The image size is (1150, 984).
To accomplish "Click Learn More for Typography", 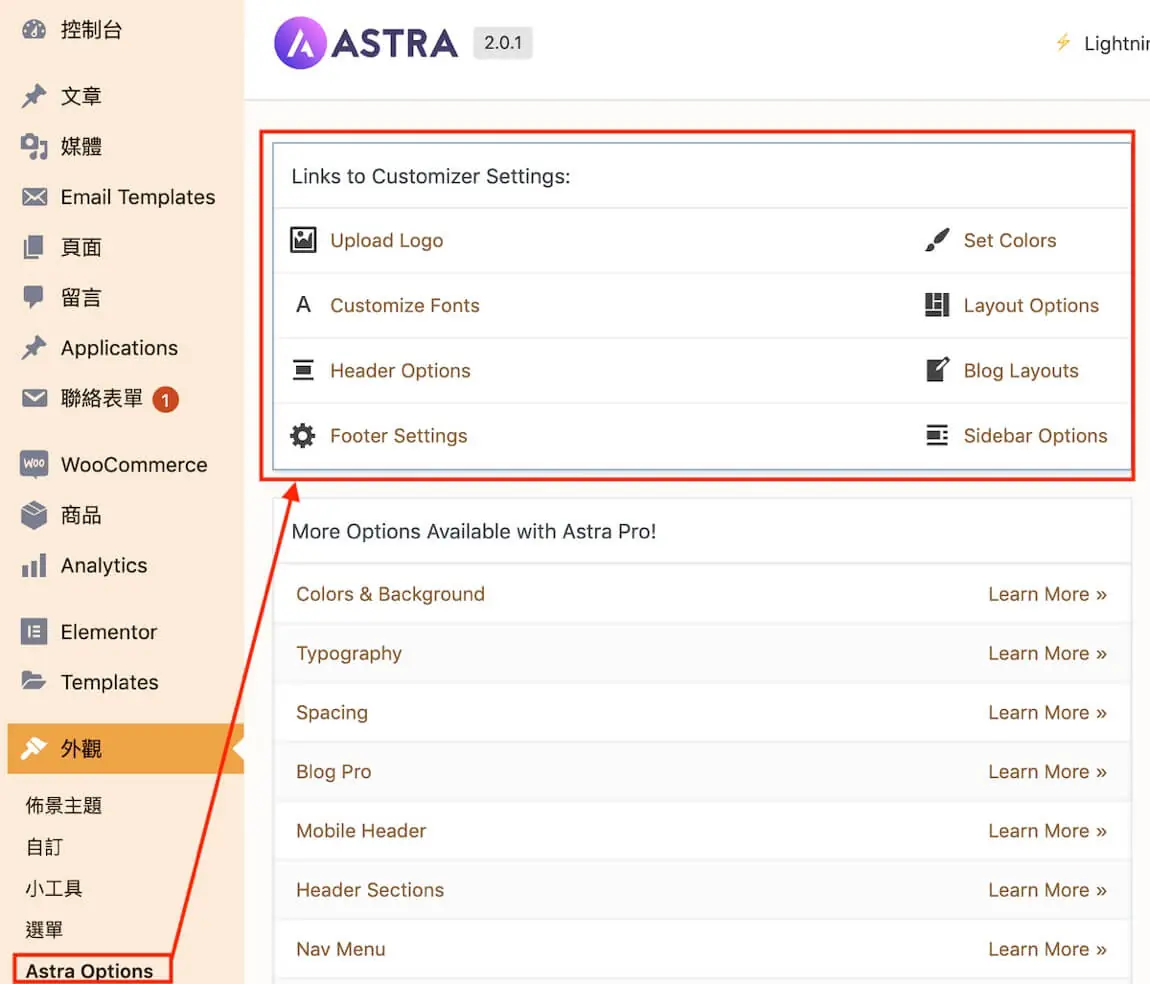I will coord(1047,653).
